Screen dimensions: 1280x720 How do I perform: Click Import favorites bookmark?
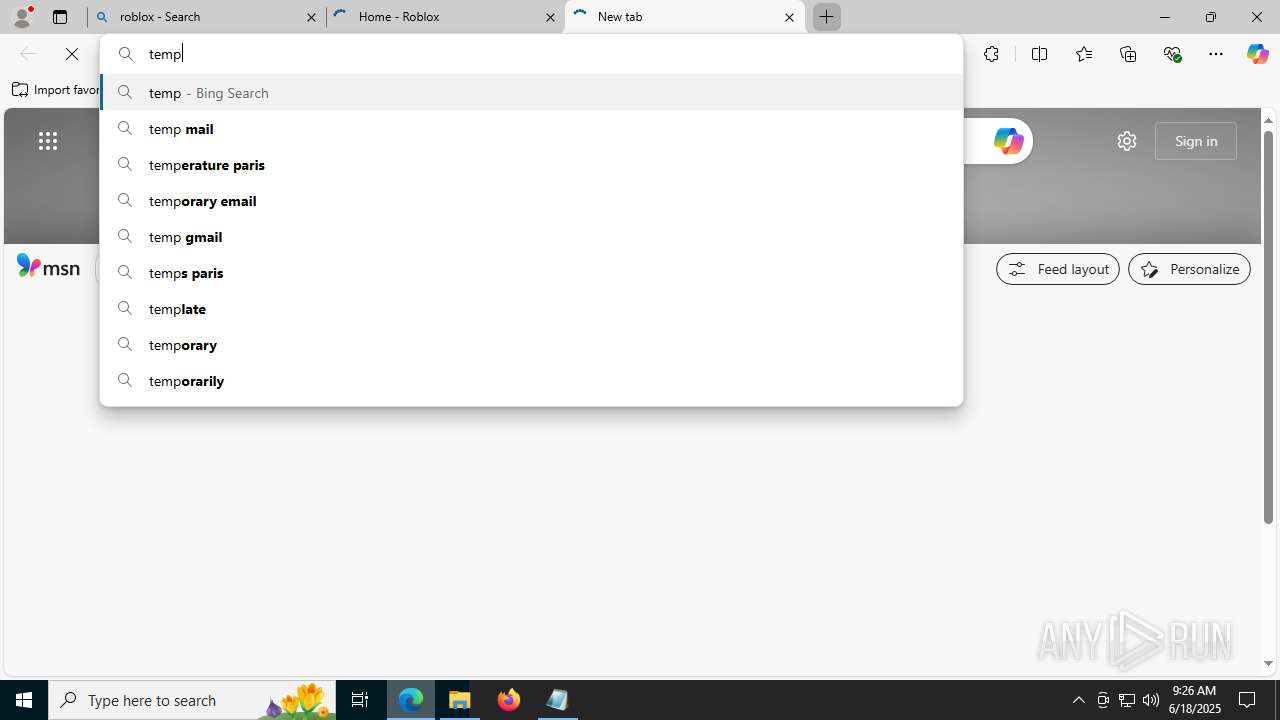pyautogui.click(x=56, y=90)
